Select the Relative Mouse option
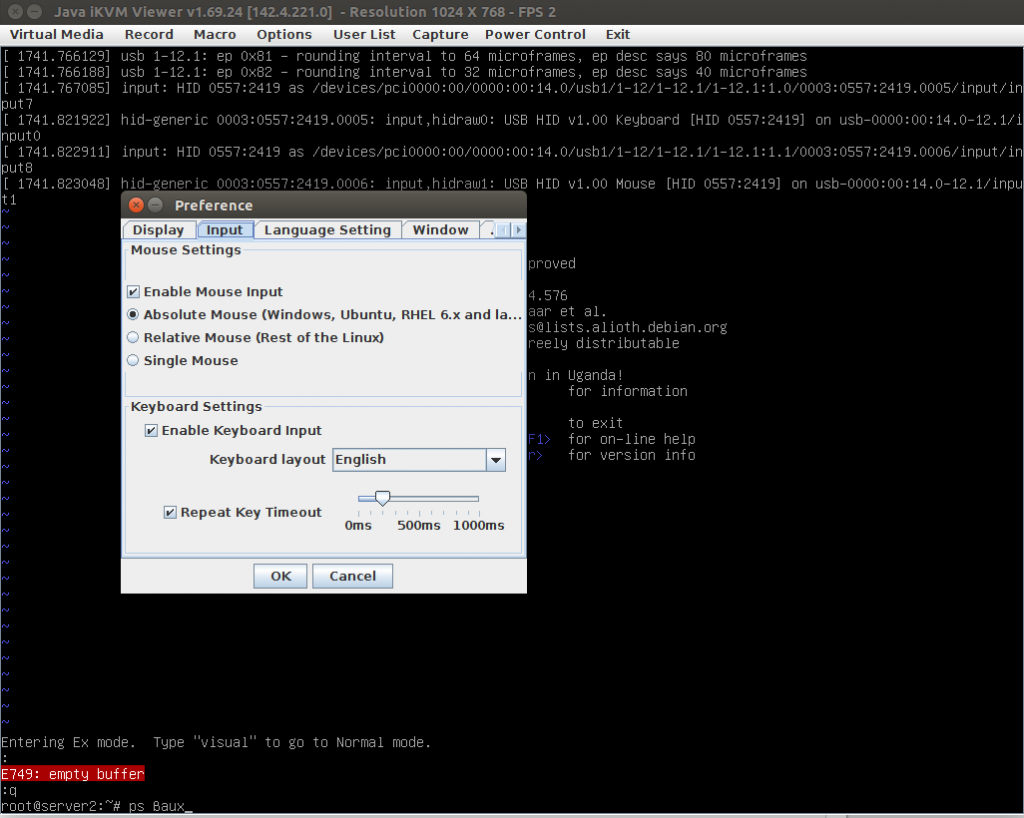Screen dimensions: 1024x818 (x=133, y=338)
